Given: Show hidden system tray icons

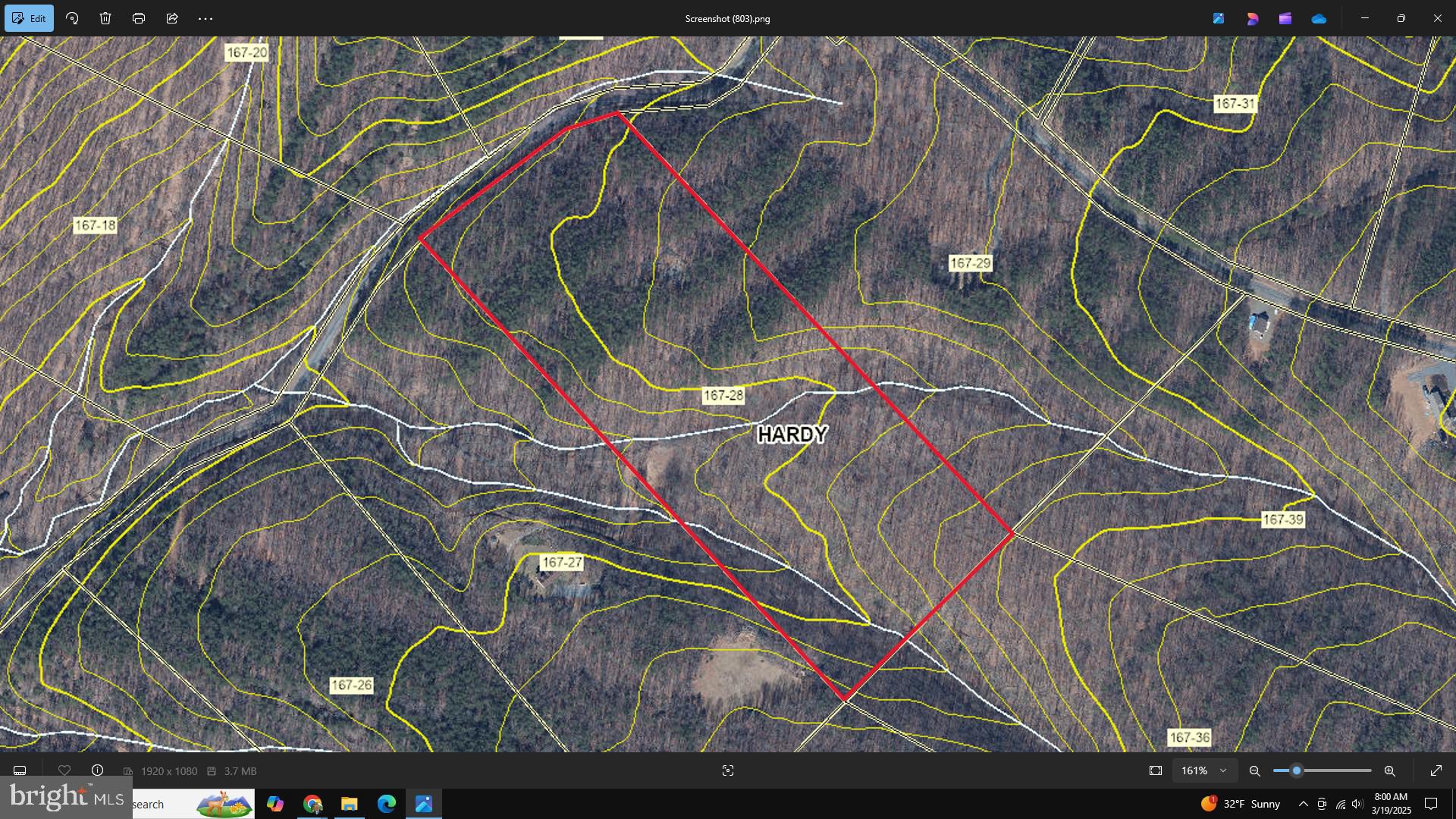Looking at the screenshot, I should click(1303, 804).
